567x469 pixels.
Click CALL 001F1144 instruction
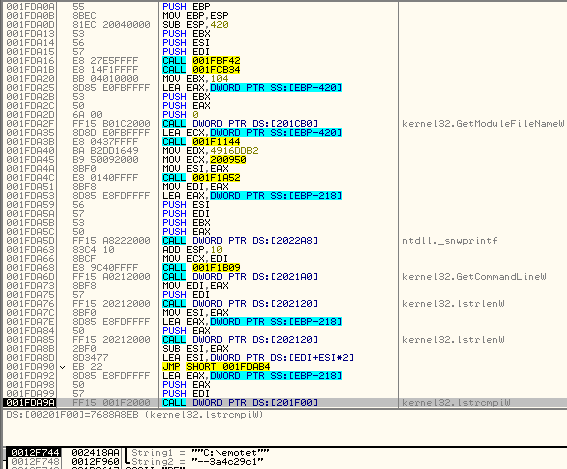[x=201, y=142]
